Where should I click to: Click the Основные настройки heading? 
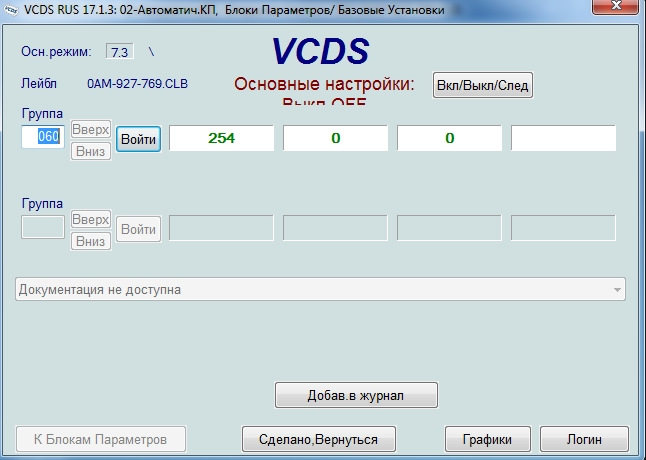coord(324,84)
